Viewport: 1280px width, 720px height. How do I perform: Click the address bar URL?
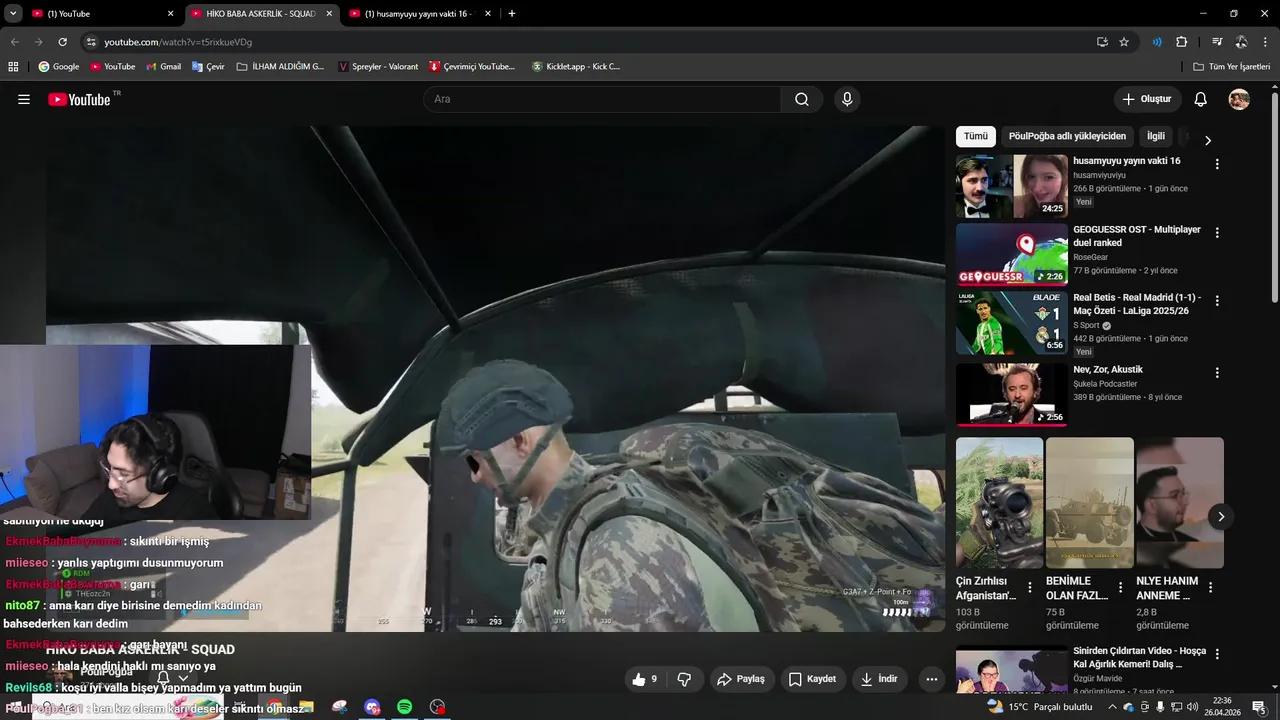(x=178, y=42)
